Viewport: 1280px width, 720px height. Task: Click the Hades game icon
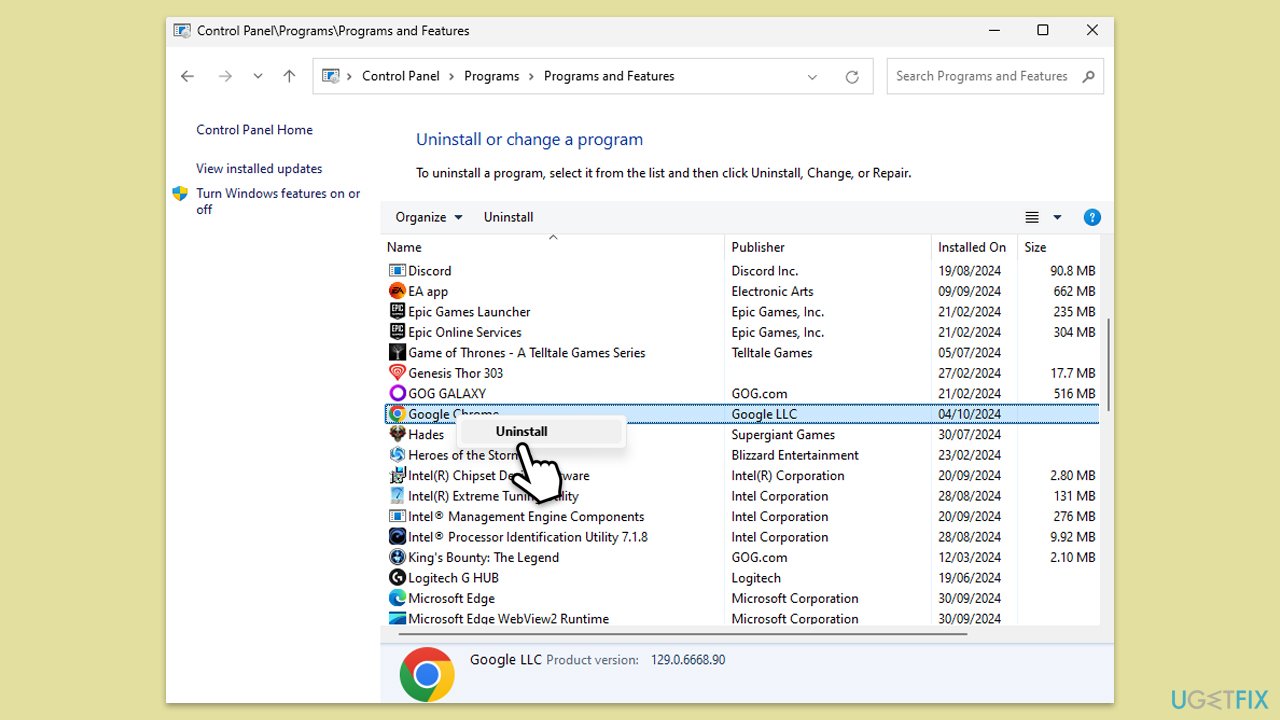[x=397, y=435]
